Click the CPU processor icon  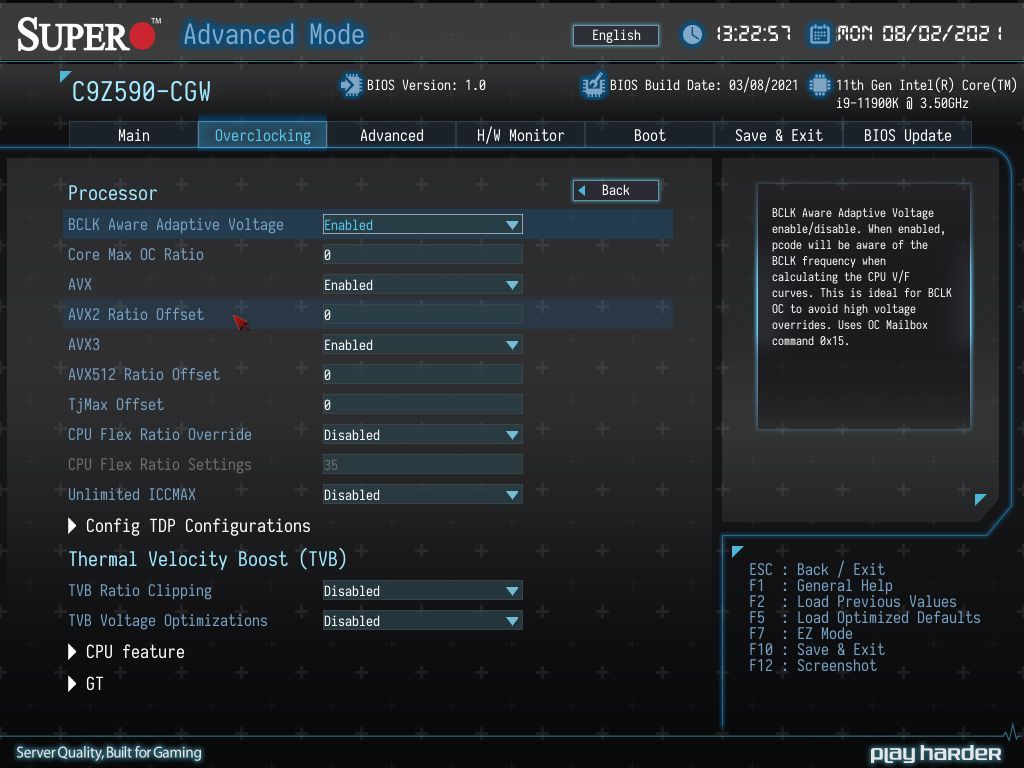pyautogui.click(x=820, y=85)
